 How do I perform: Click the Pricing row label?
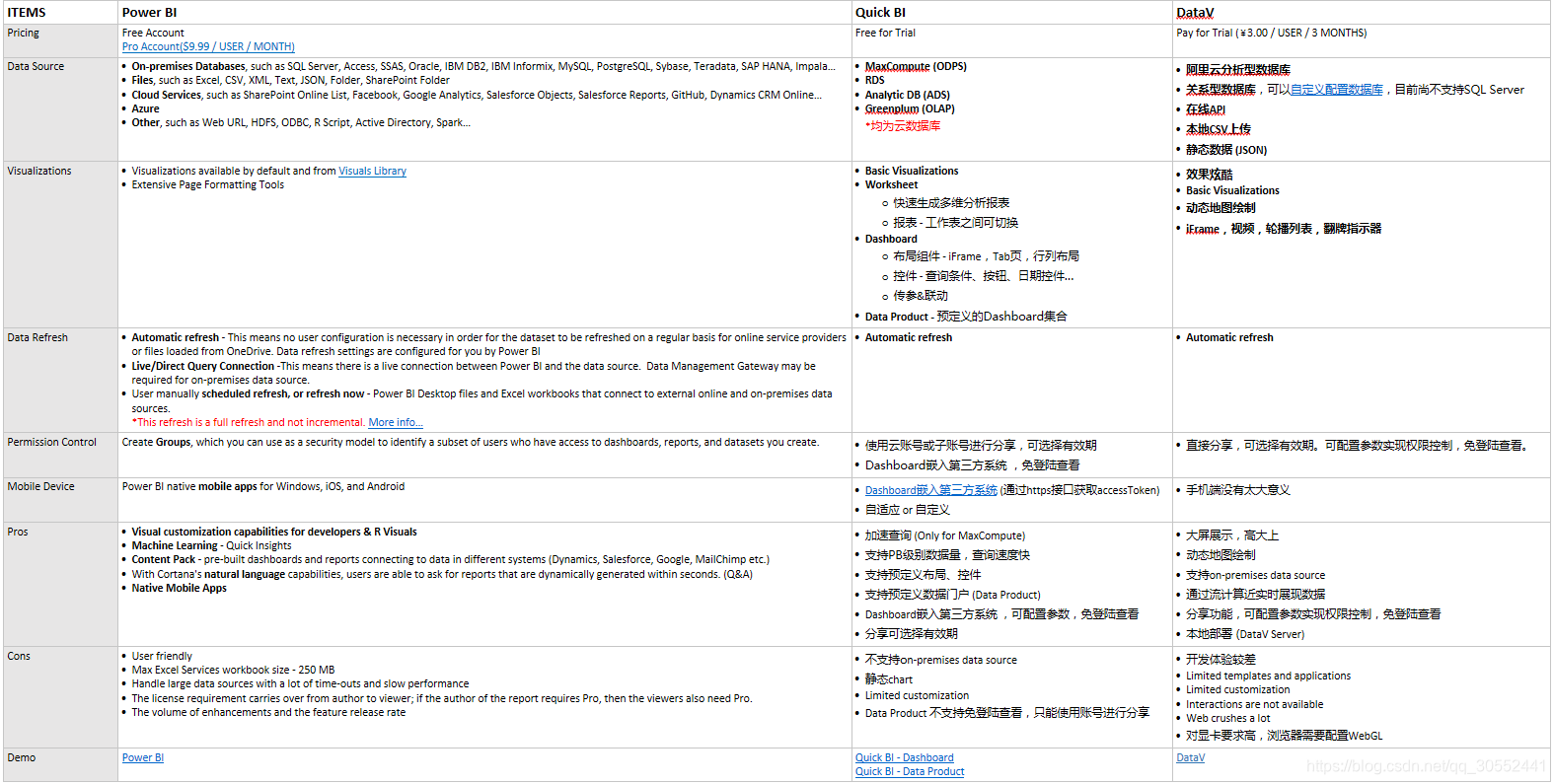point(24,33)
